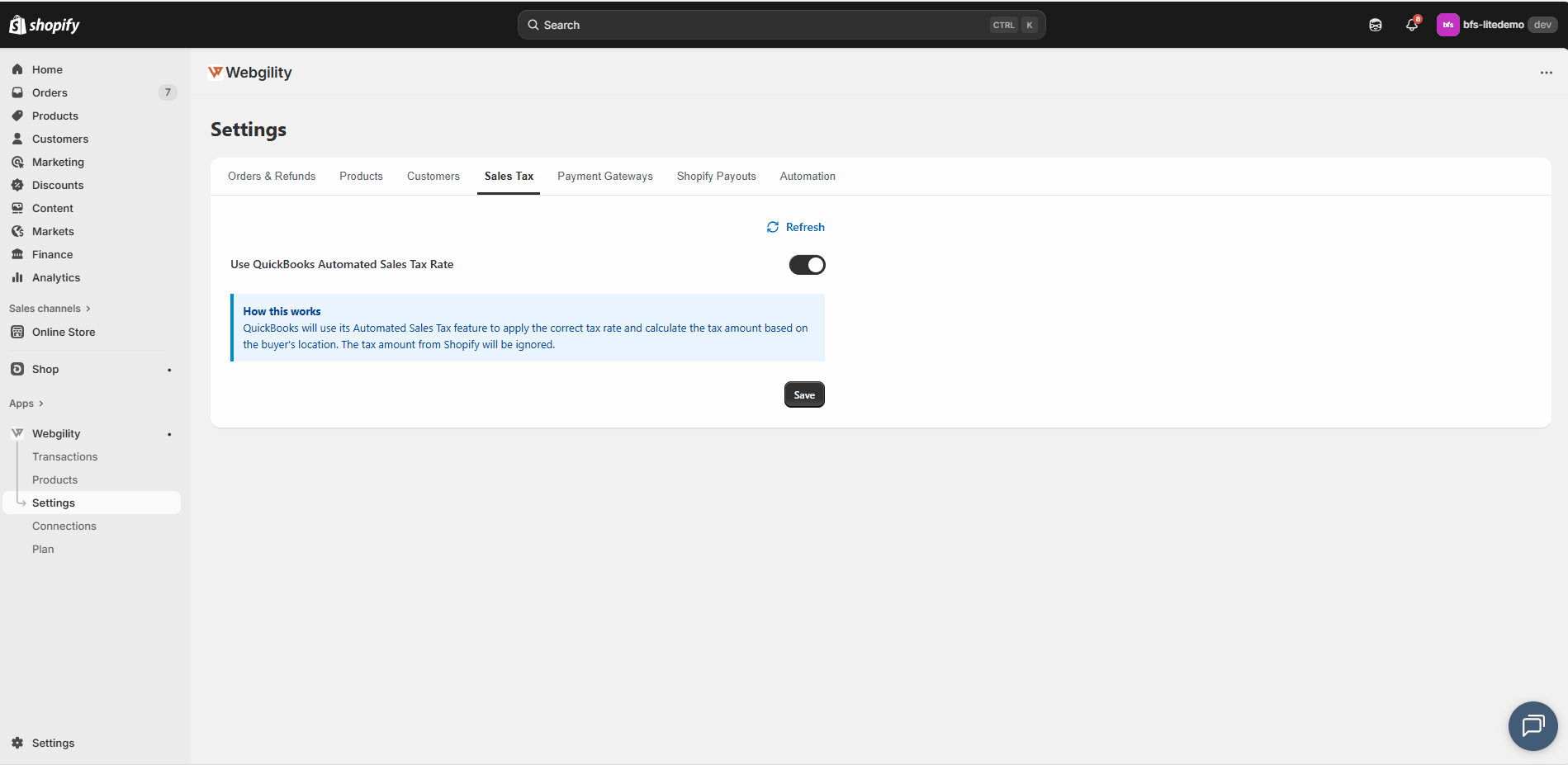Click the search magnifier icon
This screenshot has height=765, width=1568.
click(x=533, y=25)
